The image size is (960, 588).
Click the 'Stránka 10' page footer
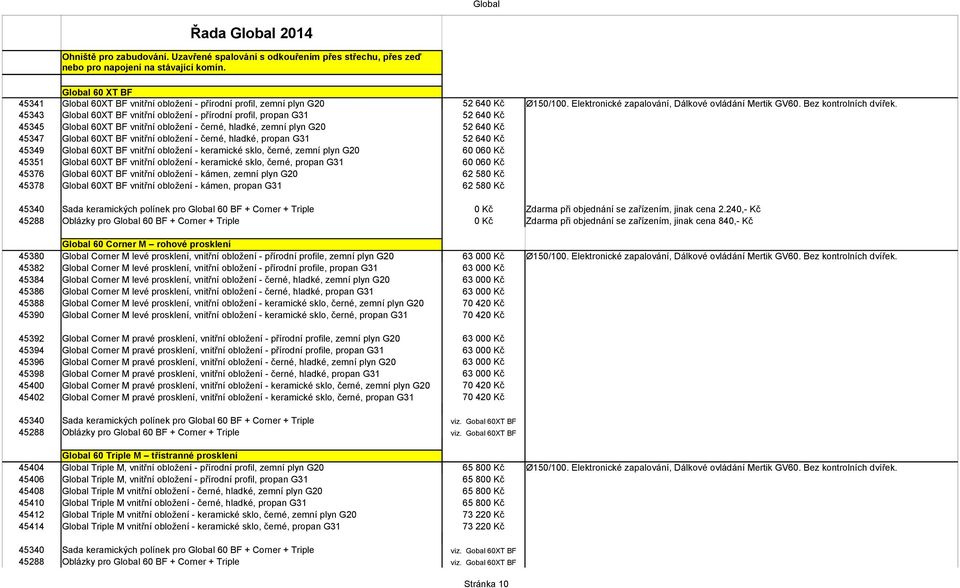[x=486, y=584]
